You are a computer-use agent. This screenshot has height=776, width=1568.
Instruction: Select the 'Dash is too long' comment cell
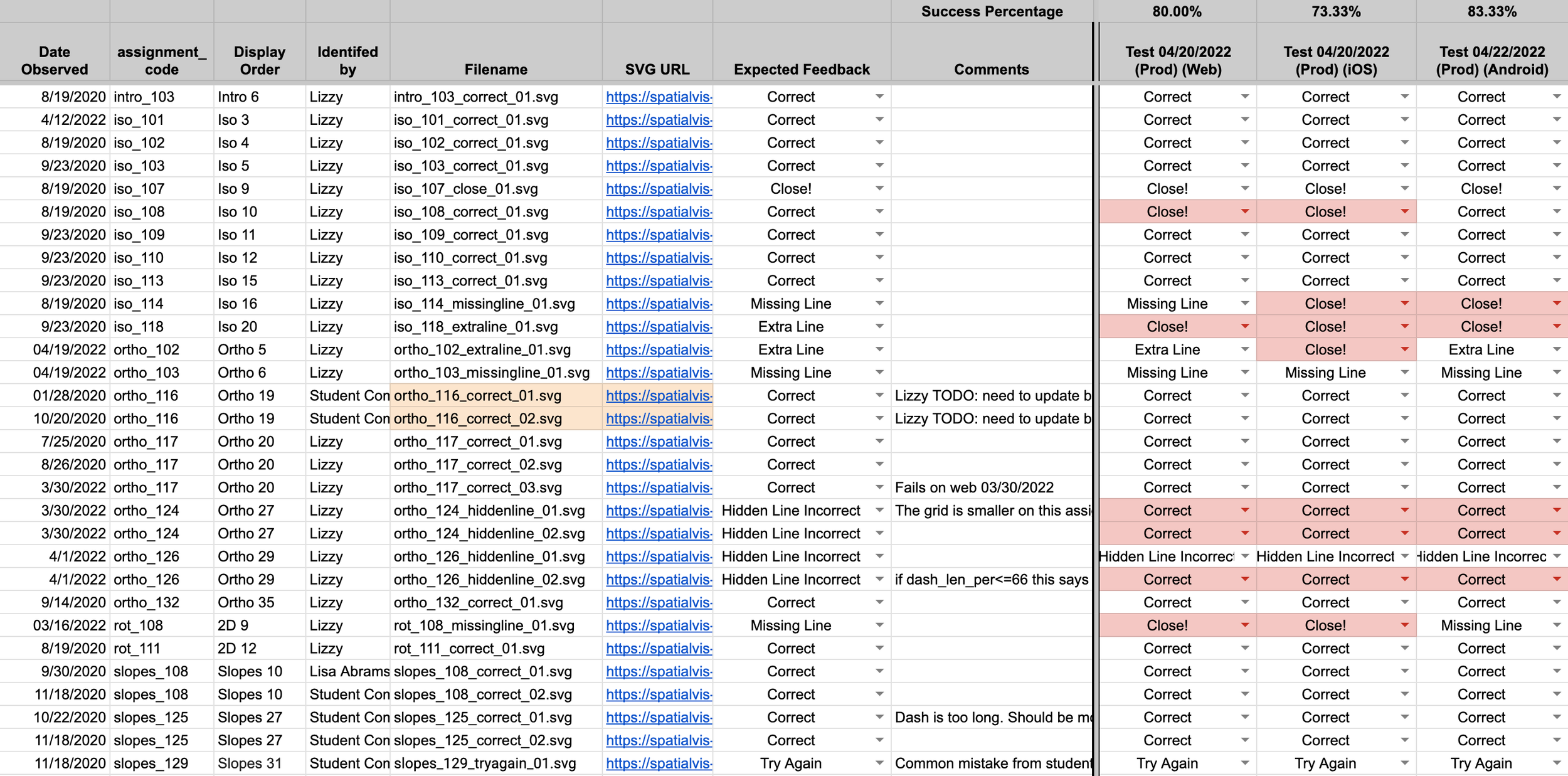tap(992, 718)
